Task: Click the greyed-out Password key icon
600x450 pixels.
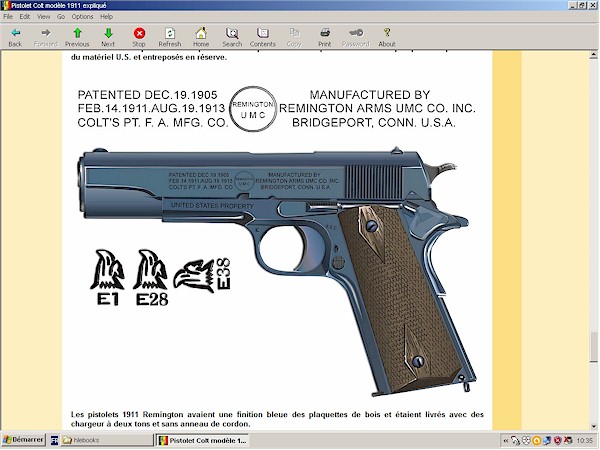Action: click(356, 37)
